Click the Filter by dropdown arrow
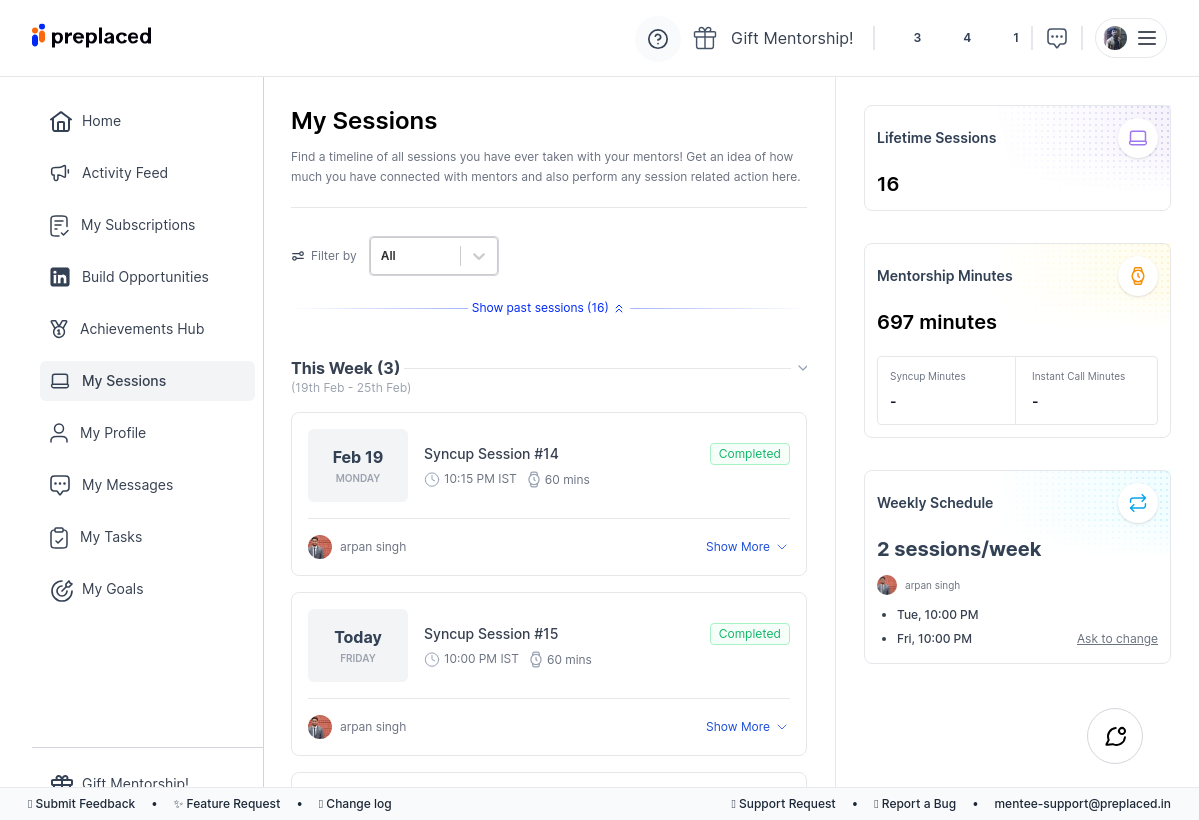Screen dimensions: 1199x820 click(479, 256)
